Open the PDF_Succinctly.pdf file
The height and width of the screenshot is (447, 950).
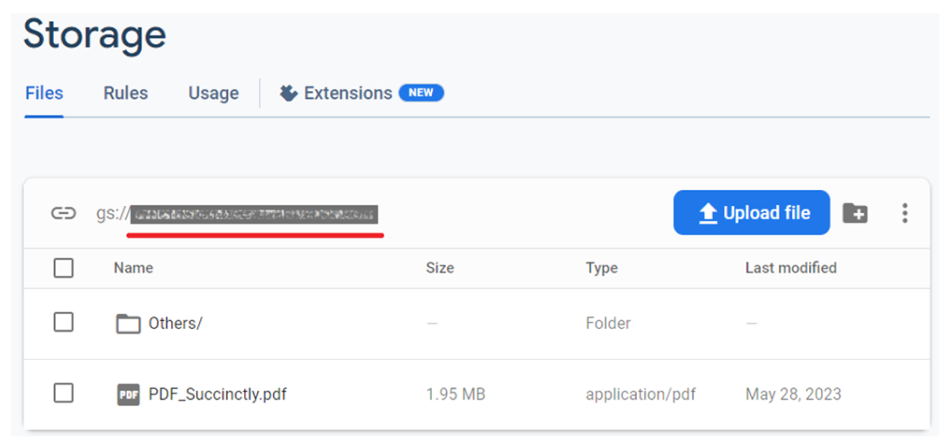[217, 394]
